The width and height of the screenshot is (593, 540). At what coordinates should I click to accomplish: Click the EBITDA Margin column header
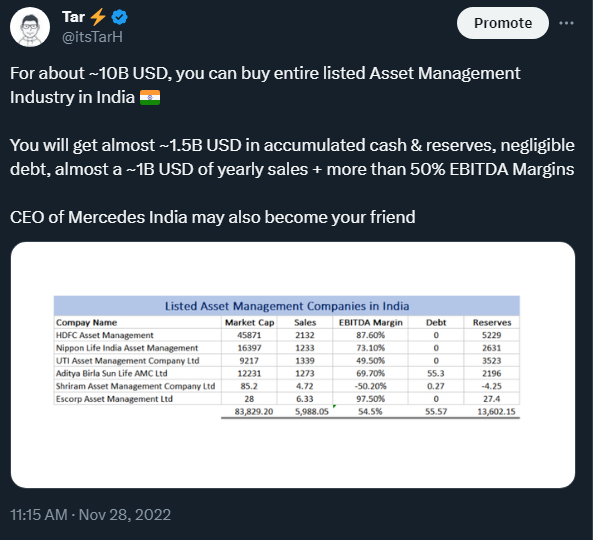pos(371,323)
